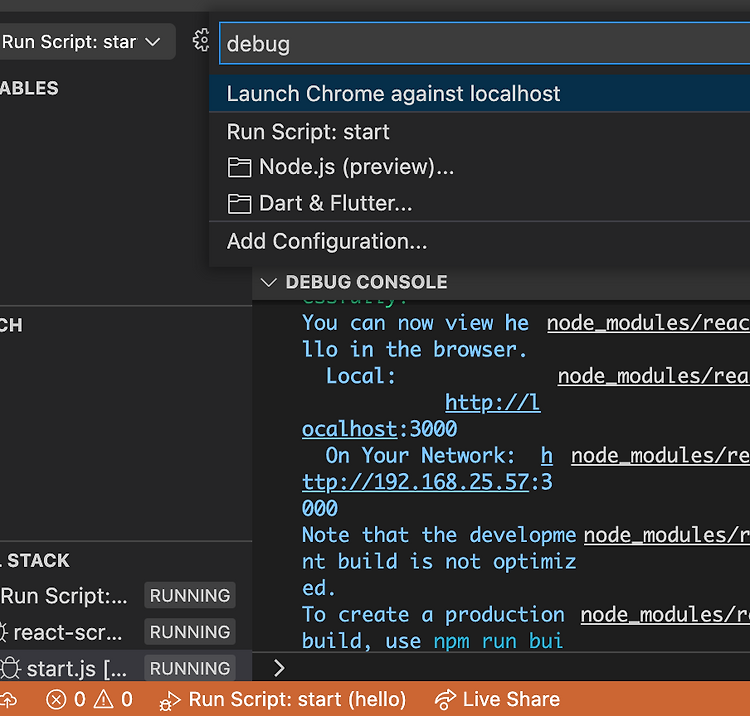Open launch.json via the gear icon
The width and height of the screenshot is (750, 716).
(201, 41)
